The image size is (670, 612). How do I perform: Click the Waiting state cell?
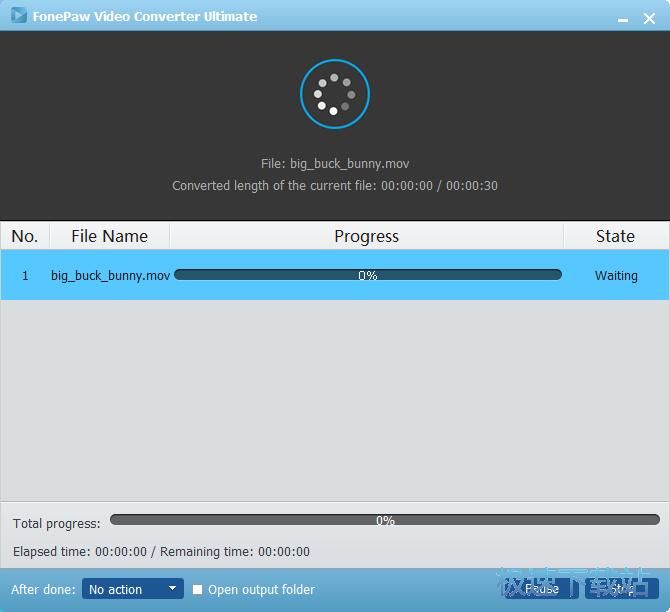click(x=616, y=276)
